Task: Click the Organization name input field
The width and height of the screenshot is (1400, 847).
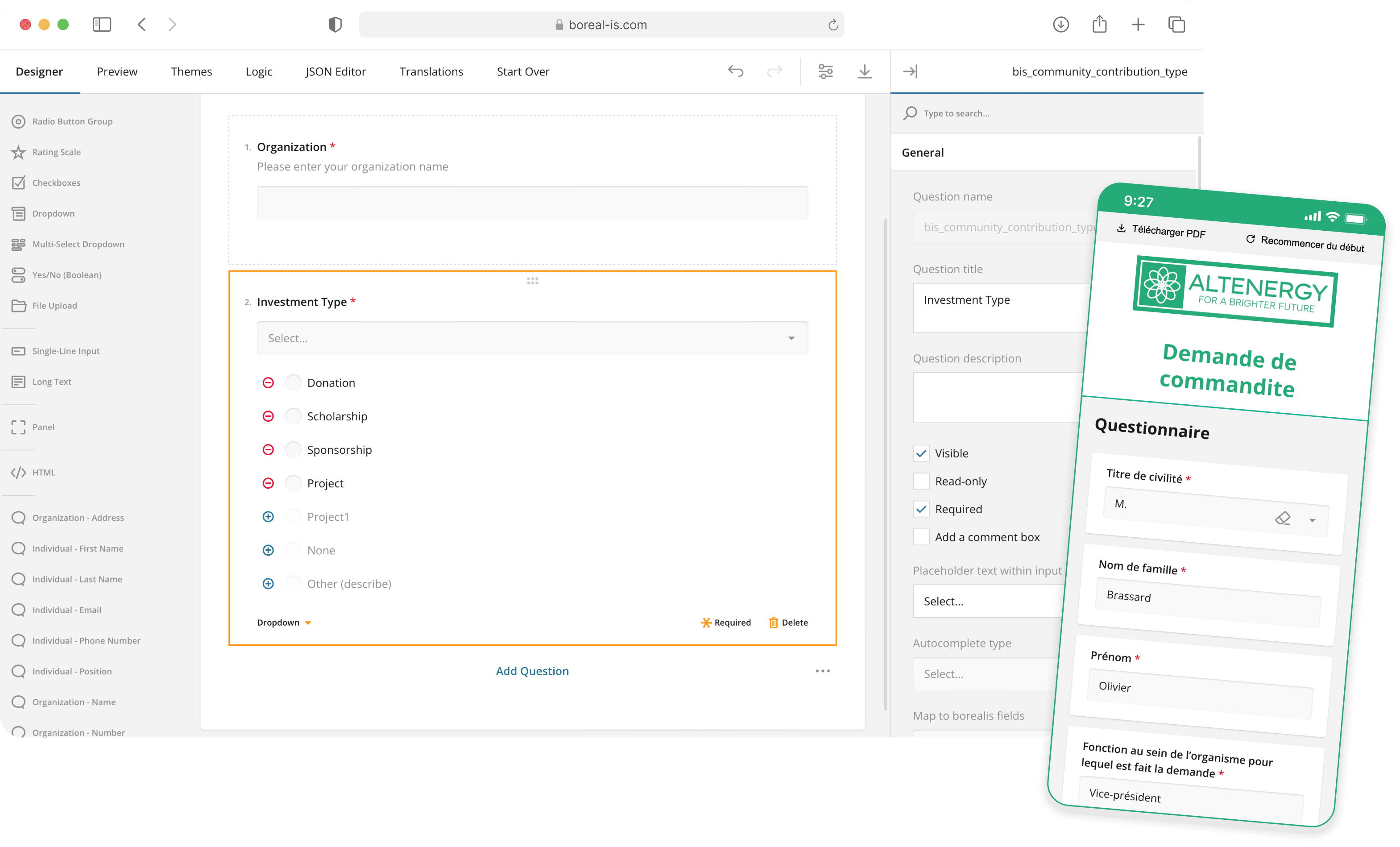Action: click(x=532, y=202)
